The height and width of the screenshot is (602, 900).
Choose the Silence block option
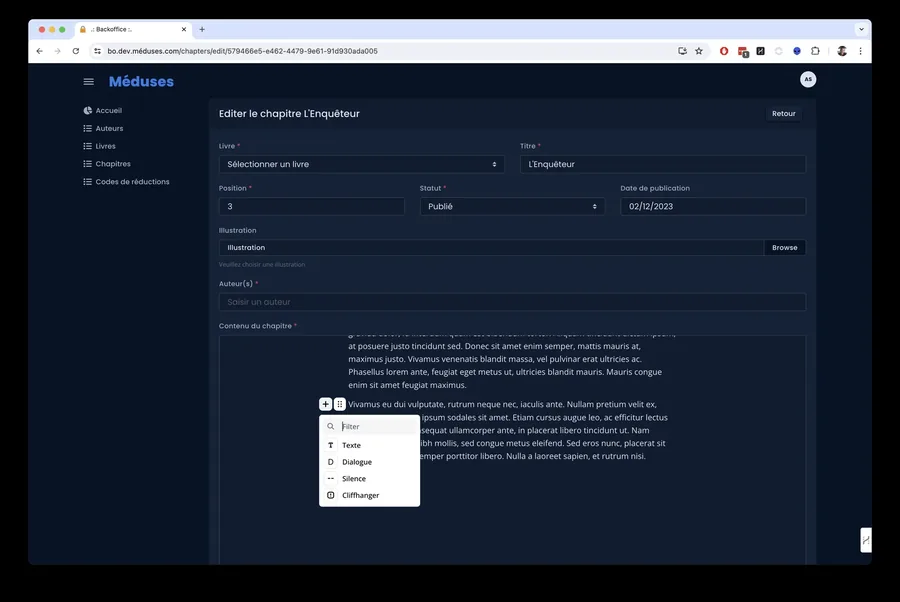tap(370, 479)
